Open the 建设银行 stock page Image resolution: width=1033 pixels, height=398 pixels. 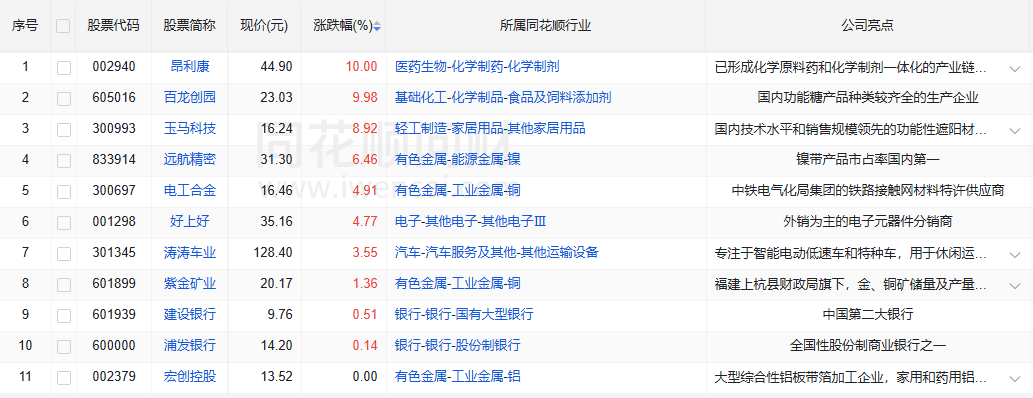pyautogui.click(x=190, y=314)
